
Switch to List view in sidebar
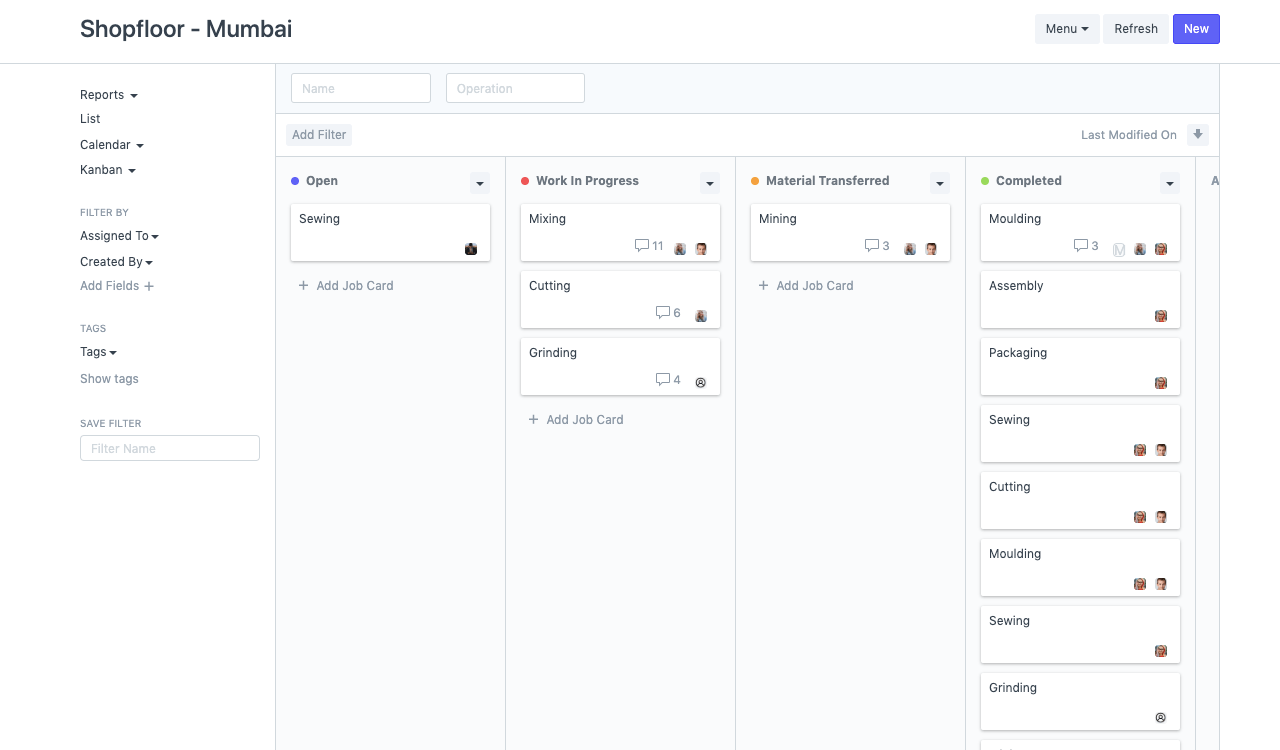[x=90, y=119]
